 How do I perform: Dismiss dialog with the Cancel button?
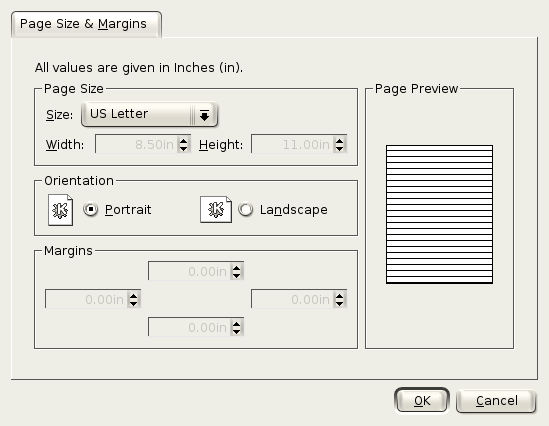pyautogui.click(x=496, y=401)
